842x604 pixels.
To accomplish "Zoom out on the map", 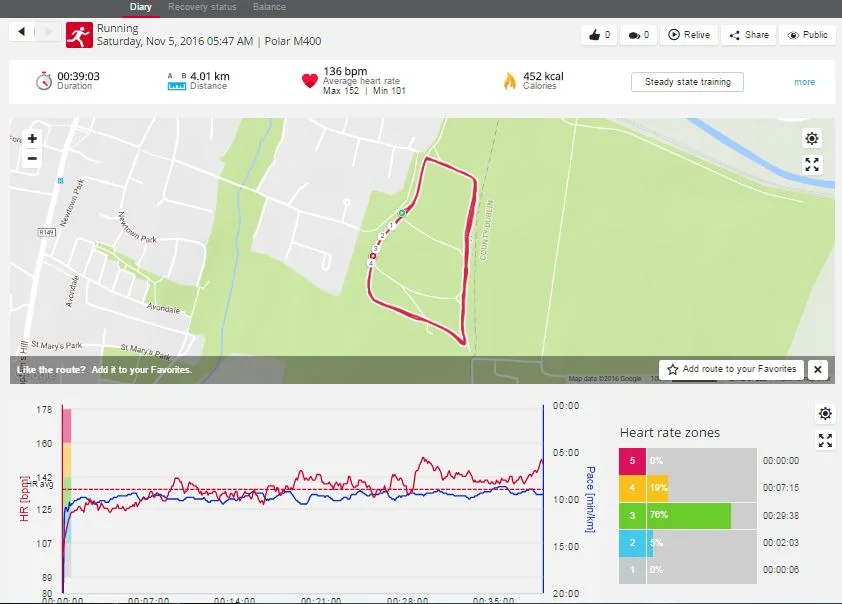I will click(32, 158).
